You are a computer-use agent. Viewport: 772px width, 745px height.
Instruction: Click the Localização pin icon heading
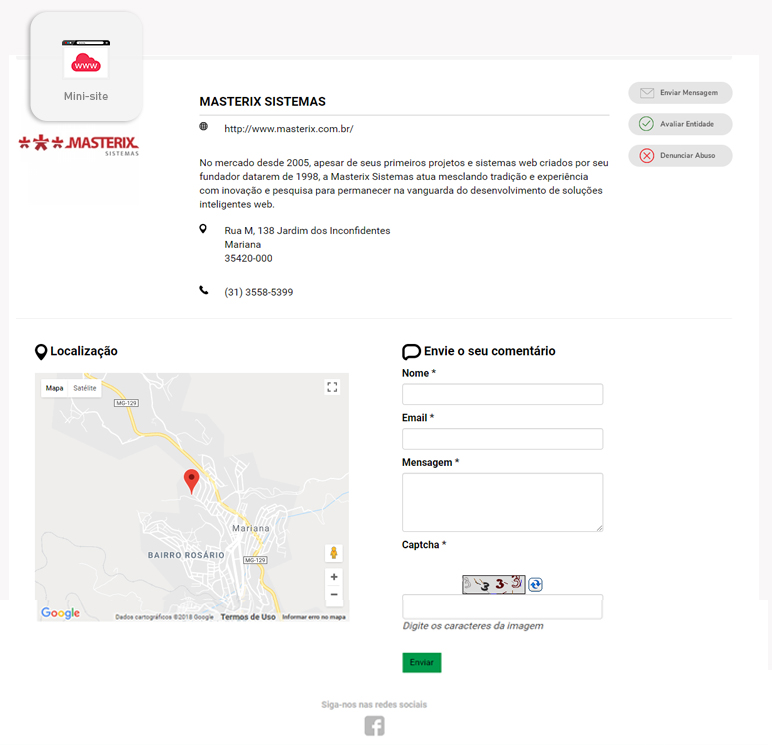(41, 352)
